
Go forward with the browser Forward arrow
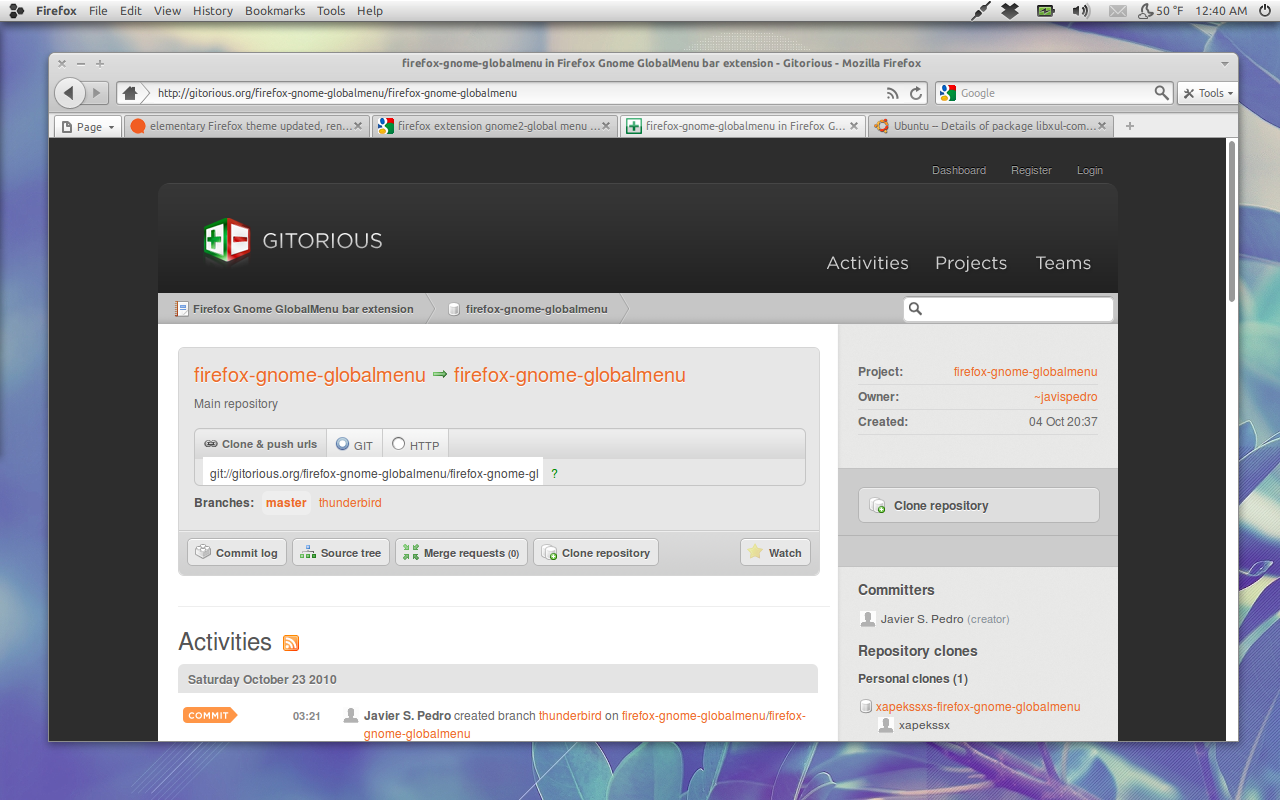[x=97, y=93]
